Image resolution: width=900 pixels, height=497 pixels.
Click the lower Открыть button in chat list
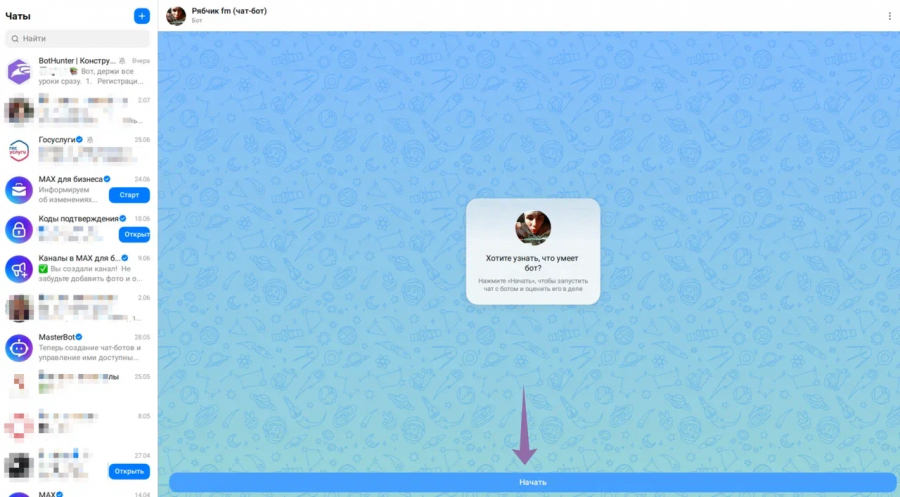(x=129, y=471)
